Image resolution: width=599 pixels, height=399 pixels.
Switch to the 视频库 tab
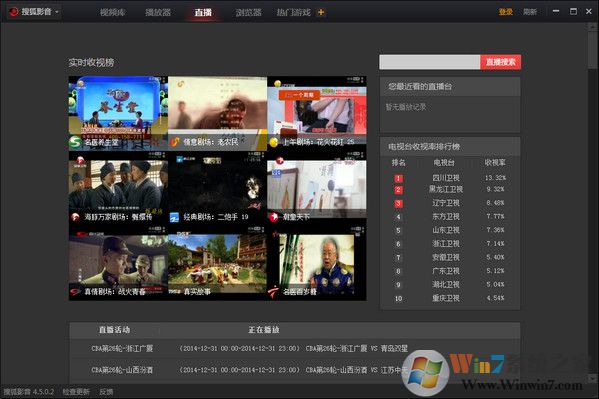pyautogui.click(x=113, y=12)
